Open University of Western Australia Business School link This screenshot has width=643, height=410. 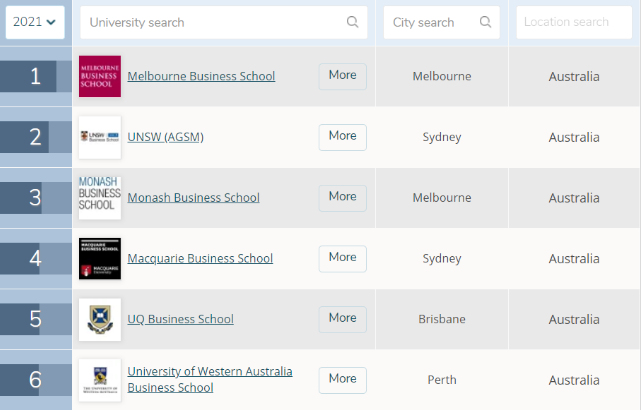click(x=210, y=379)
